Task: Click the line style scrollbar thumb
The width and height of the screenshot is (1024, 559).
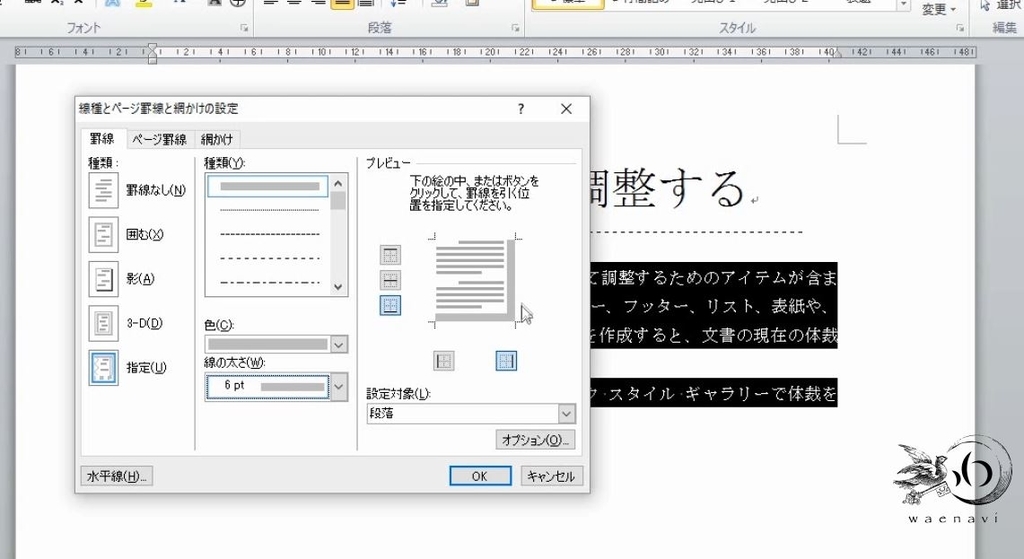Action: click(x=338, y=201)
